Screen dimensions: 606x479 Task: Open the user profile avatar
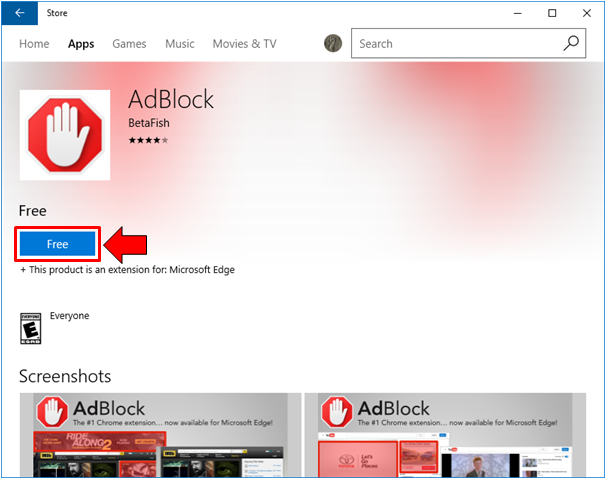333,43
